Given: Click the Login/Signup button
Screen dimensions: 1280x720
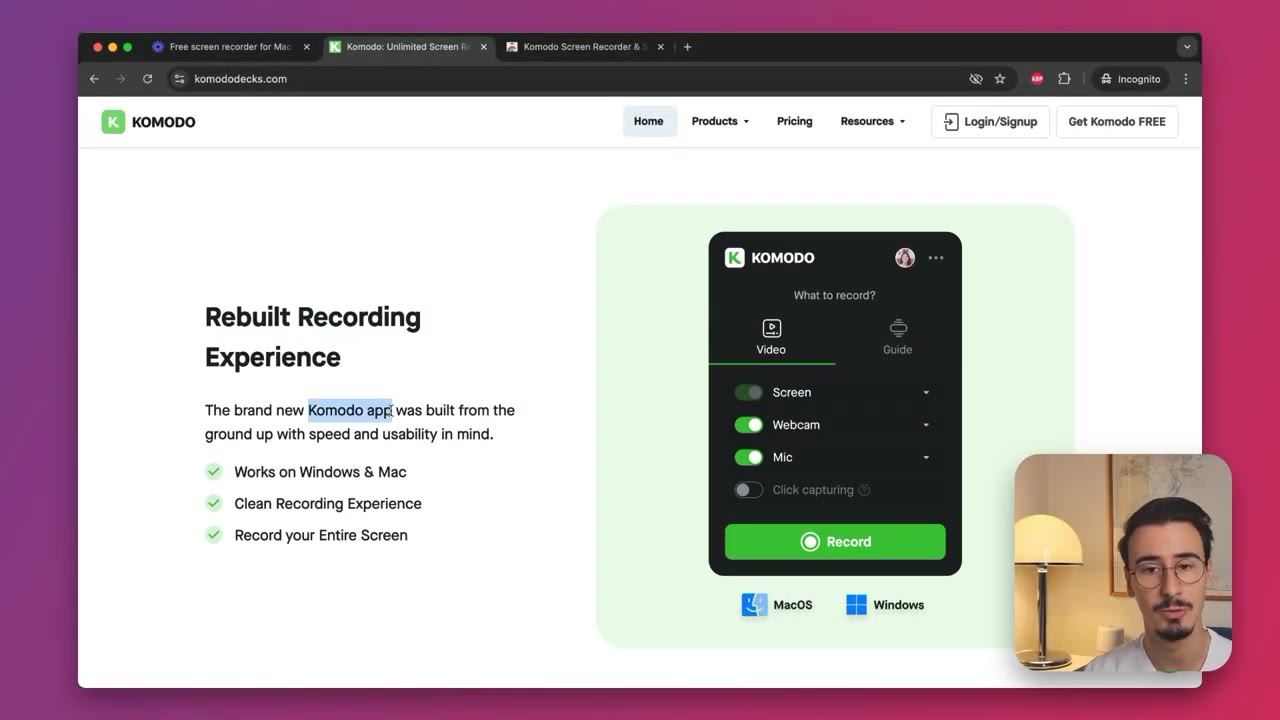Looking at the screenshot, I should tap(990, 122).
